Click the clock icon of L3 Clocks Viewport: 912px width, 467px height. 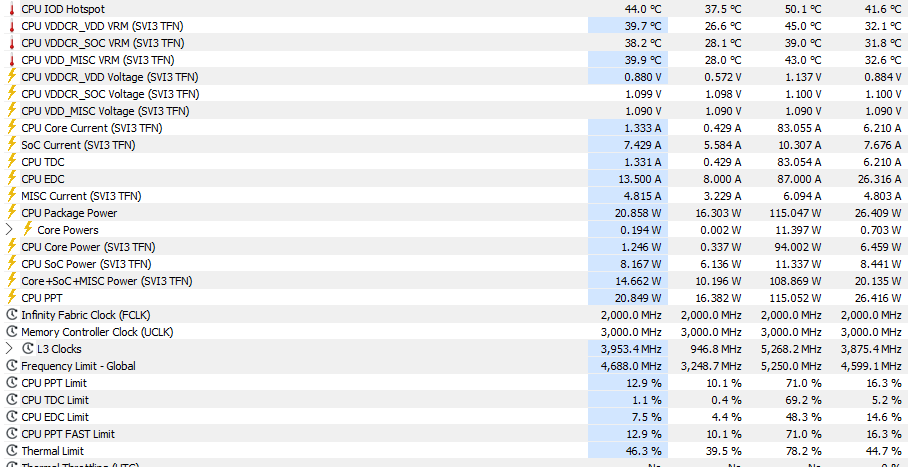coord(28,349)
